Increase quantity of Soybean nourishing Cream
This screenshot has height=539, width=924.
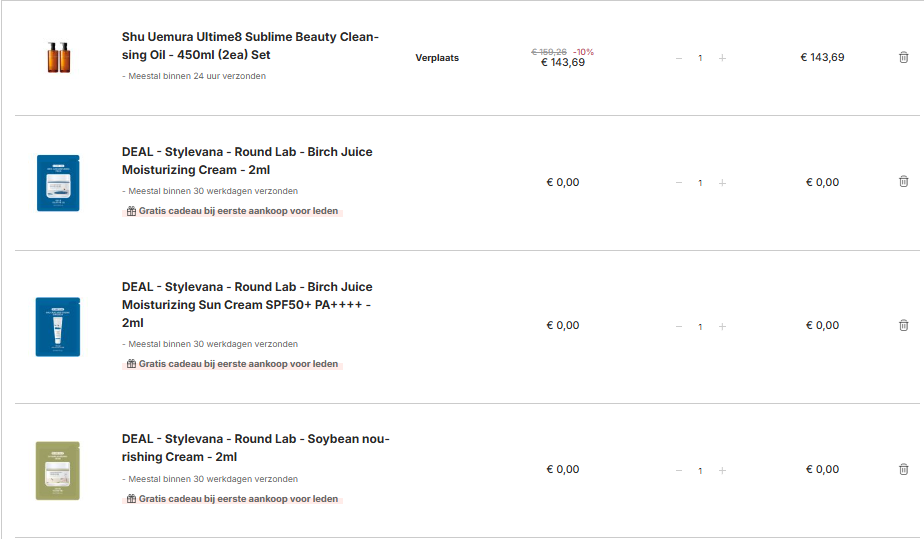click(722, 470)
